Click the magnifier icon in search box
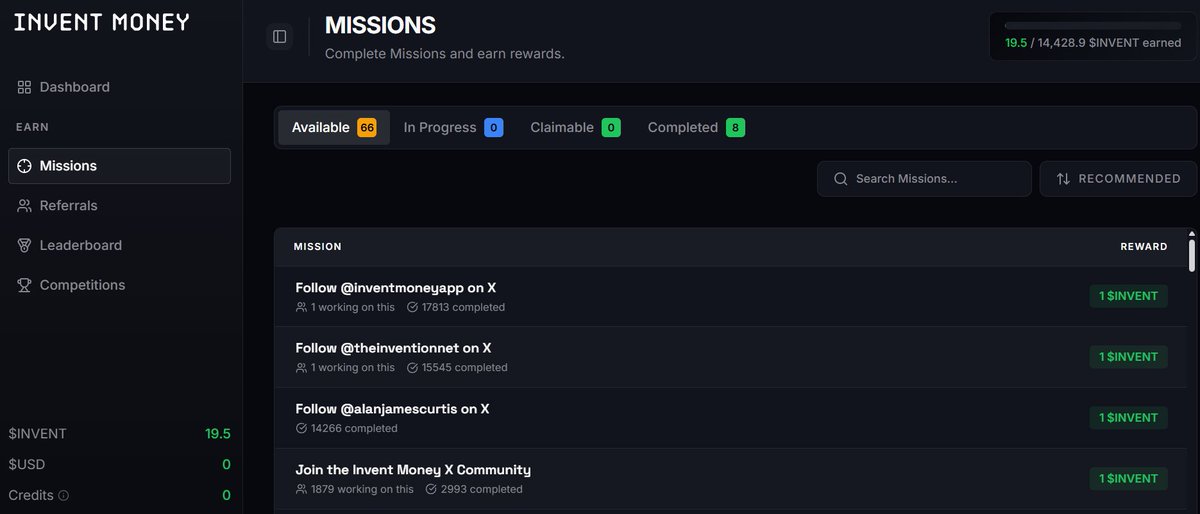 click(840, 179)
